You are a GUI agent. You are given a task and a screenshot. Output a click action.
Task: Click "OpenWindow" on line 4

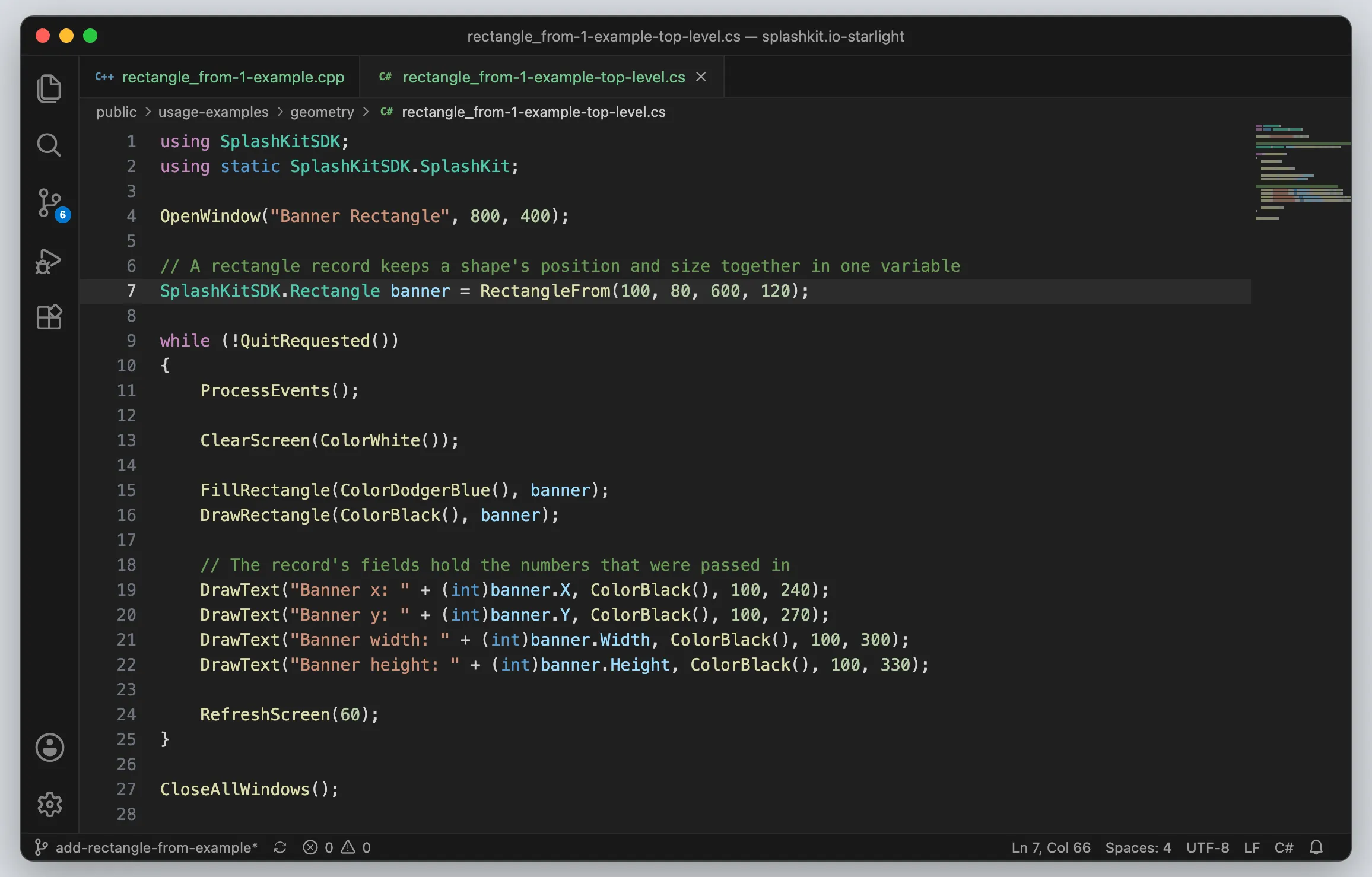click(210, 216)
